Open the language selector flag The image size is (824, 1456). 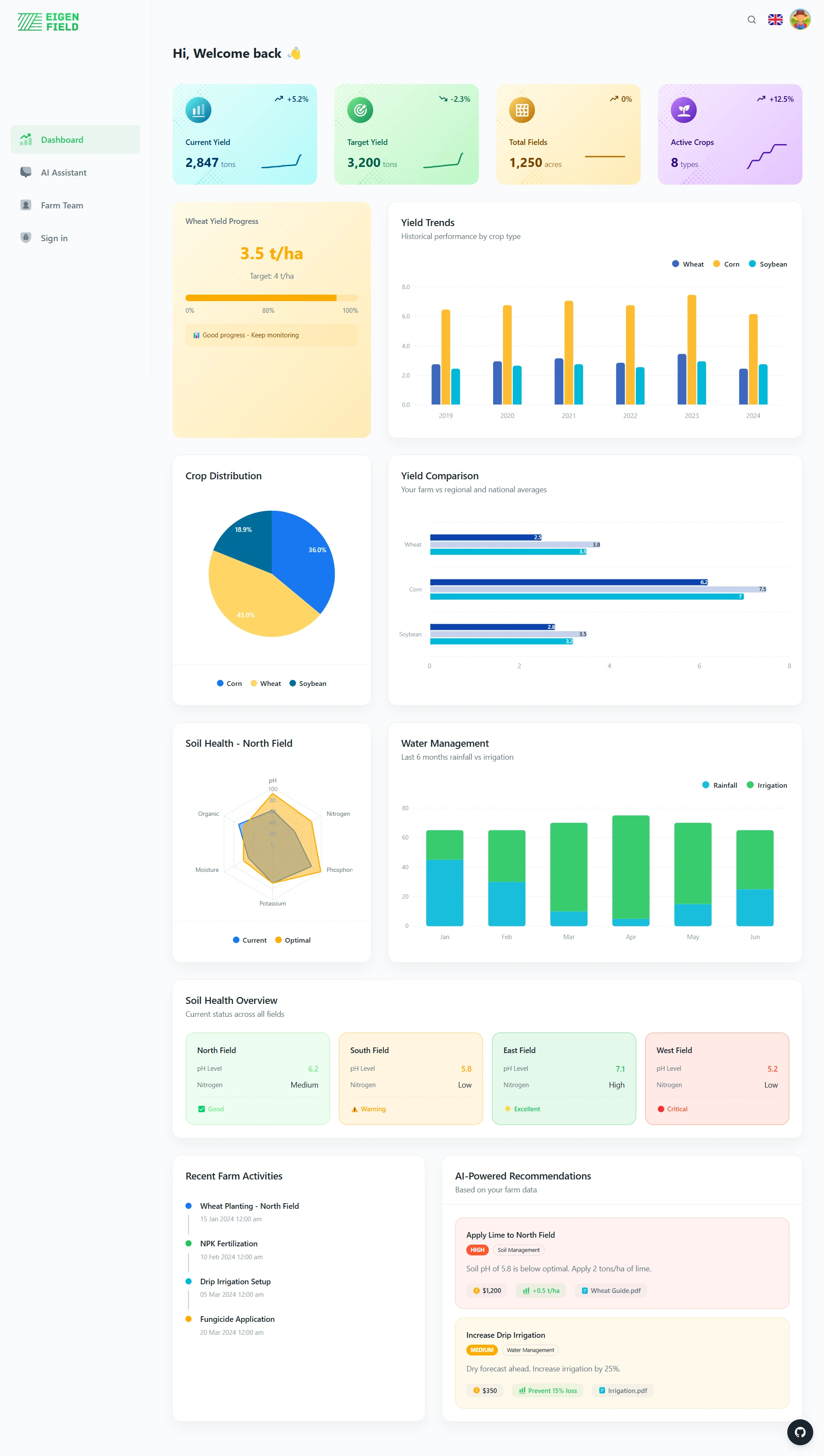pyautogui.click(x=775, y=19)
